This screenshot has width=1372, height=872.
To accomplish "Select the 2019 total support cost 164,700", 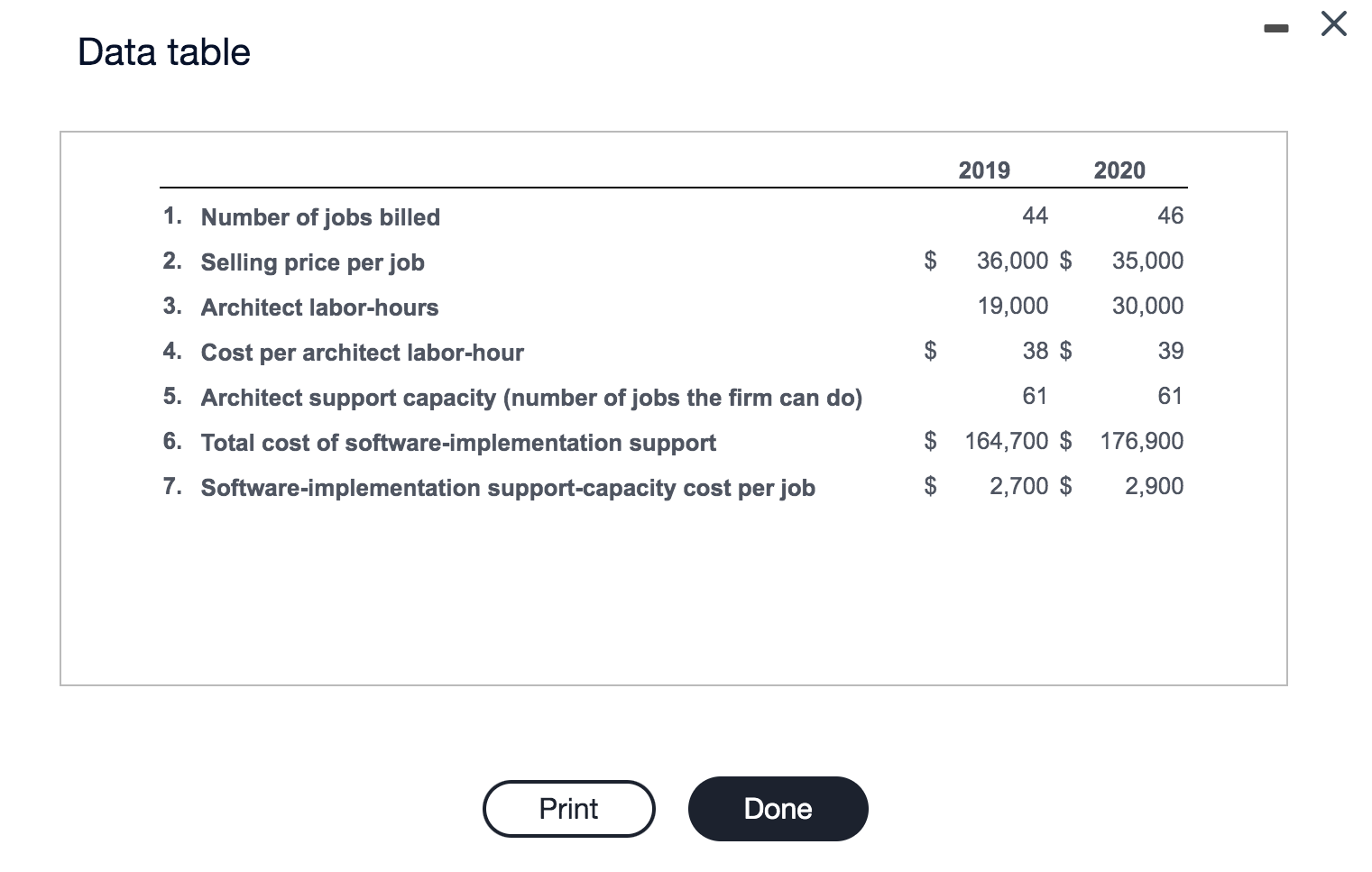I will click(1007, 441).
